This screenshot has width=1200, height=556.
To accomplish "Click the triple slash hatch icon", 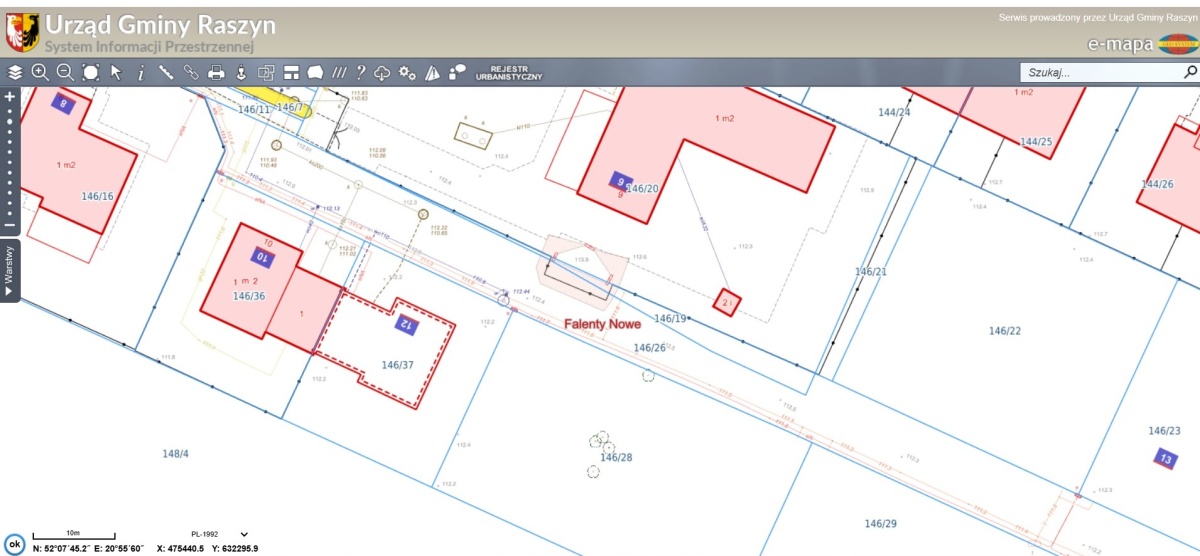I will click(x=340, y=72).
